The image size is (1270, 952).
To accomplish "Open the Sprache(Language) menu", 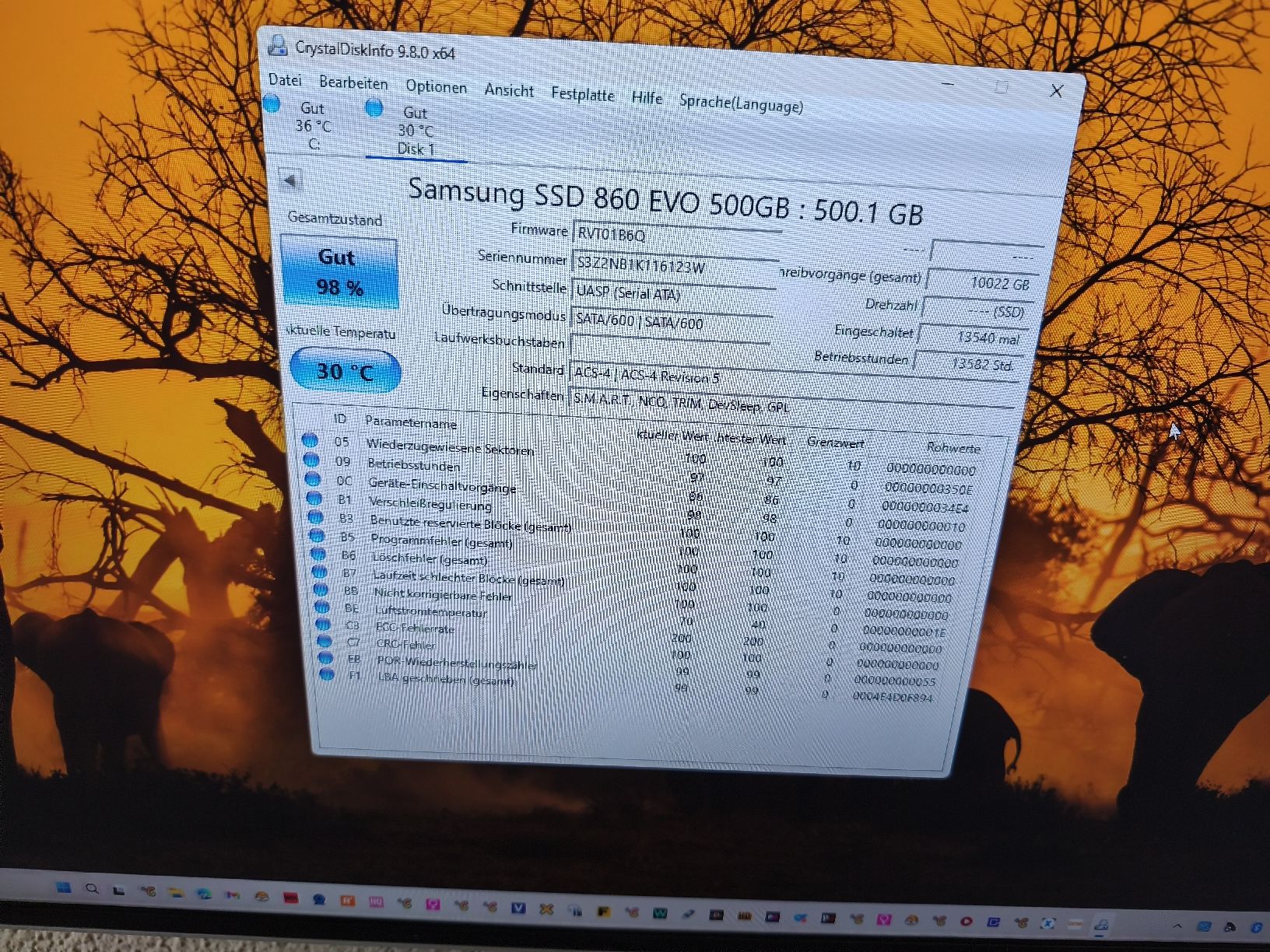I will [x=741, y=103].
